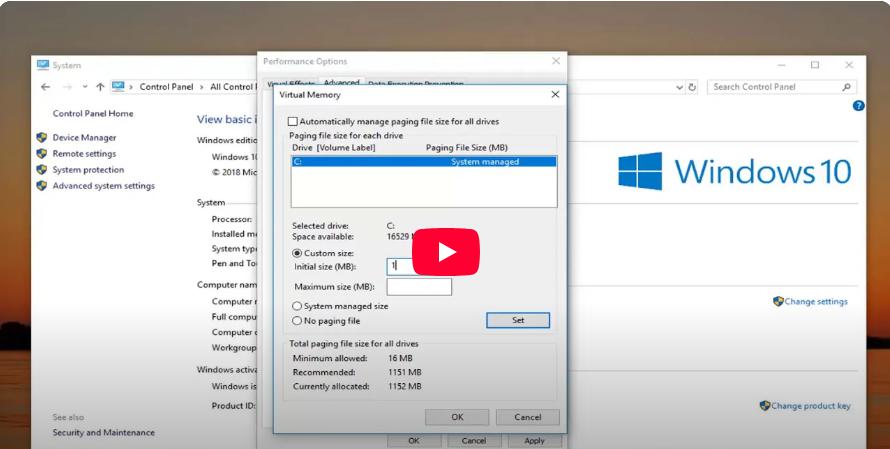Screen dimensions: 890x449
Task: Select the No paging file option
Action: pos(297,321)
